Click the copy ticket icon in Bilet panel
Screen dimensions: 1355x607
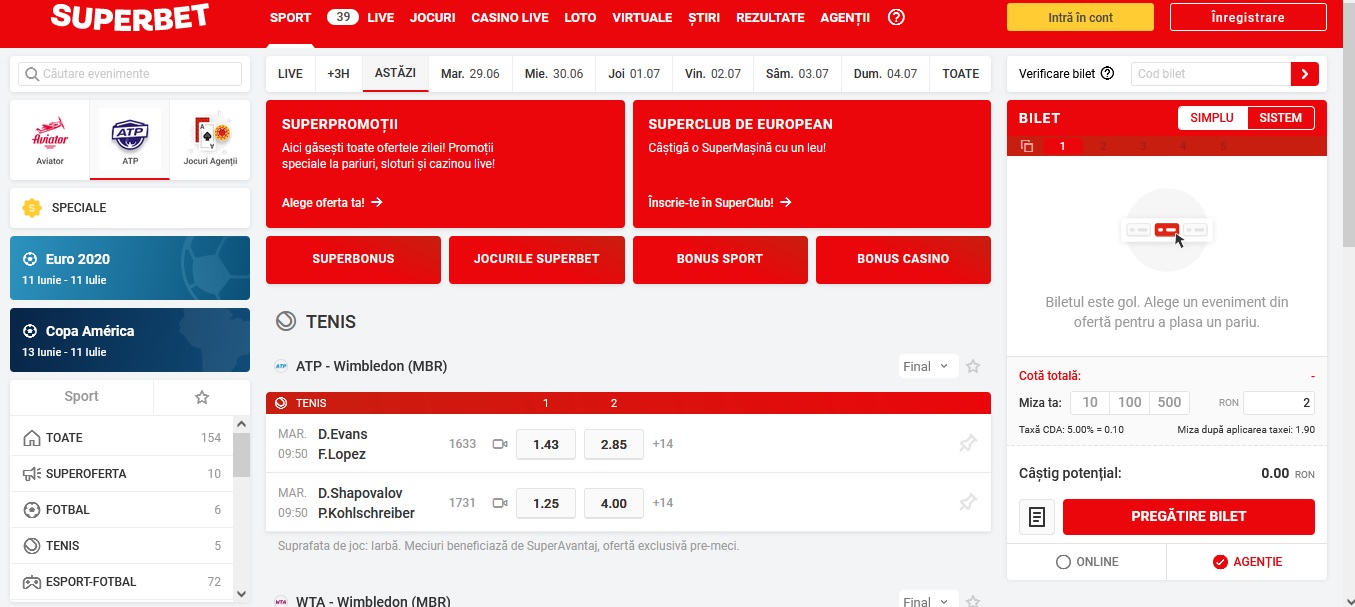[x=1026, y=146]
